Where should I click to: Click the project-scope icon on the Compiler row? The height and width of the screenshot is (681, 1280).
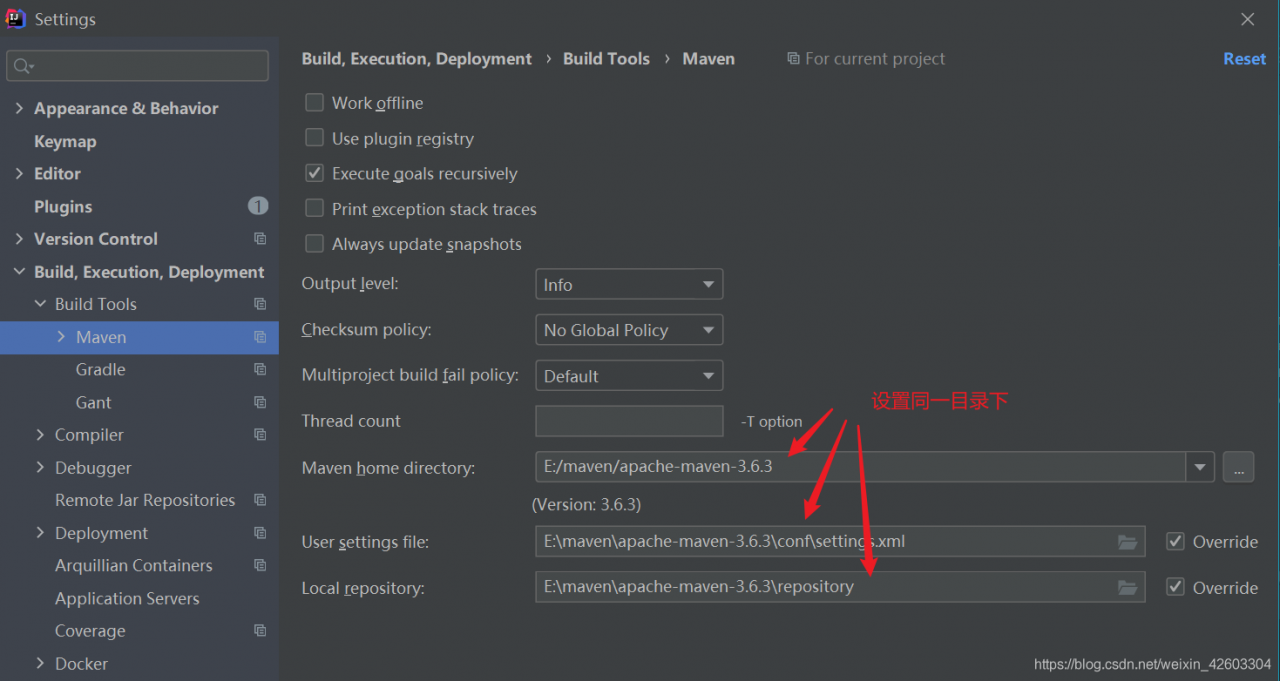(x=260, y=435)
